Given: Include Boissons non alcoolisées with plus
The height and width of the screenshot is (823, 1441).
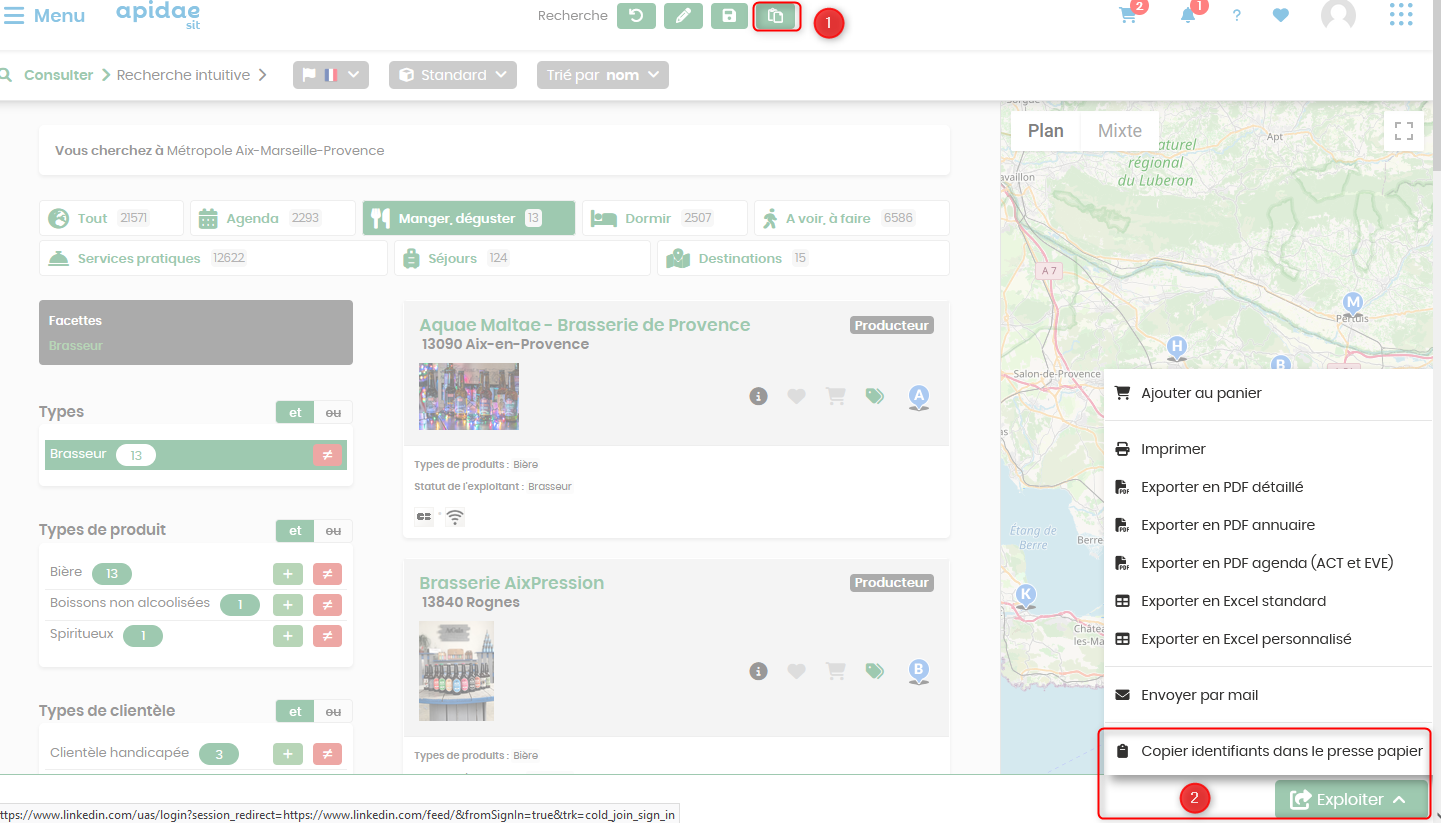Looking at the screenshot, I should (x=287, y=605).
